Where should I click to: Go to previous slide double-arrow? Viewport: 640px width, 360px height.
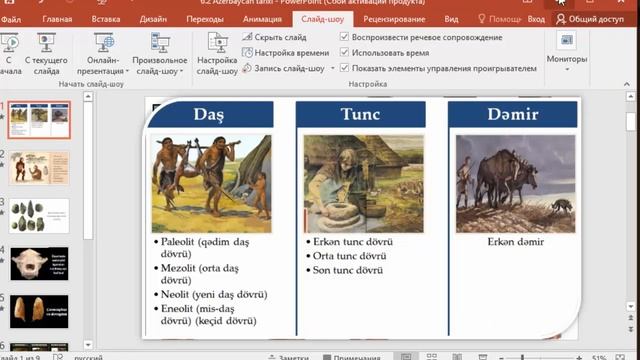tap(631, 318)
